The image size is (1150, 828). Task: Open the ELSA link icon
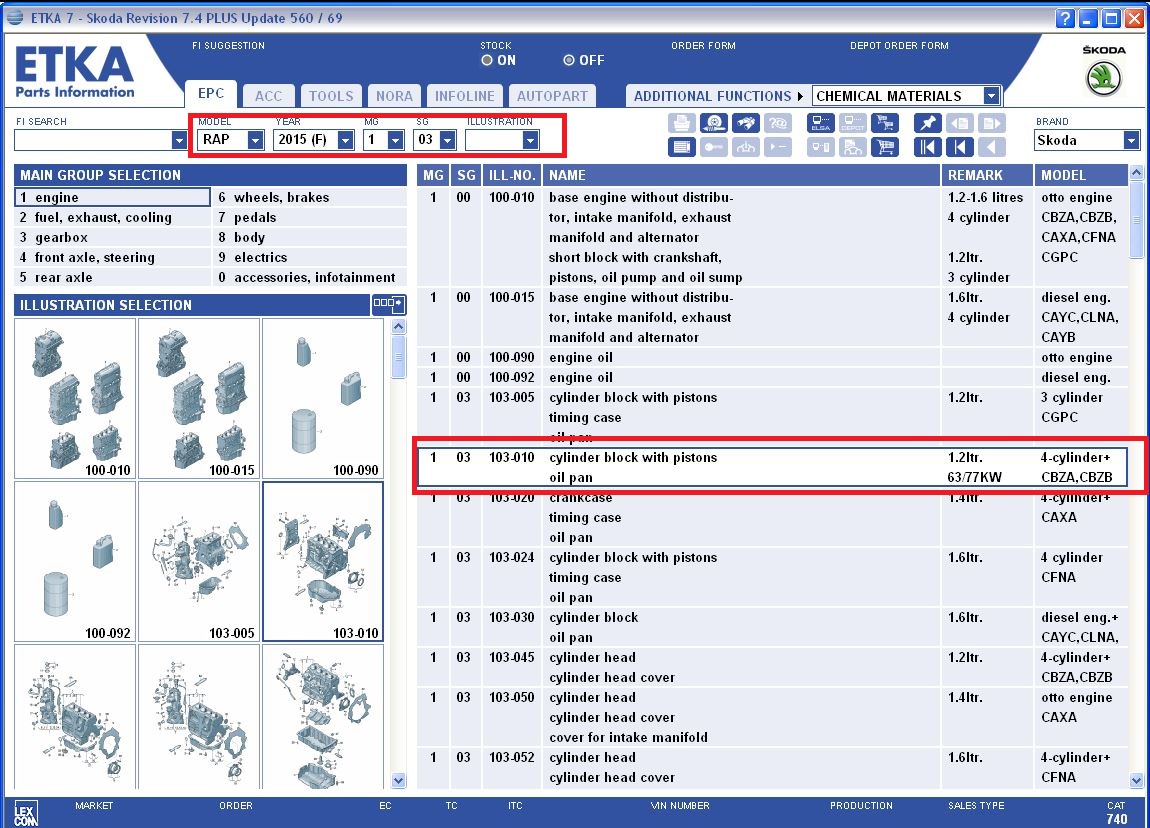[821, 123]
